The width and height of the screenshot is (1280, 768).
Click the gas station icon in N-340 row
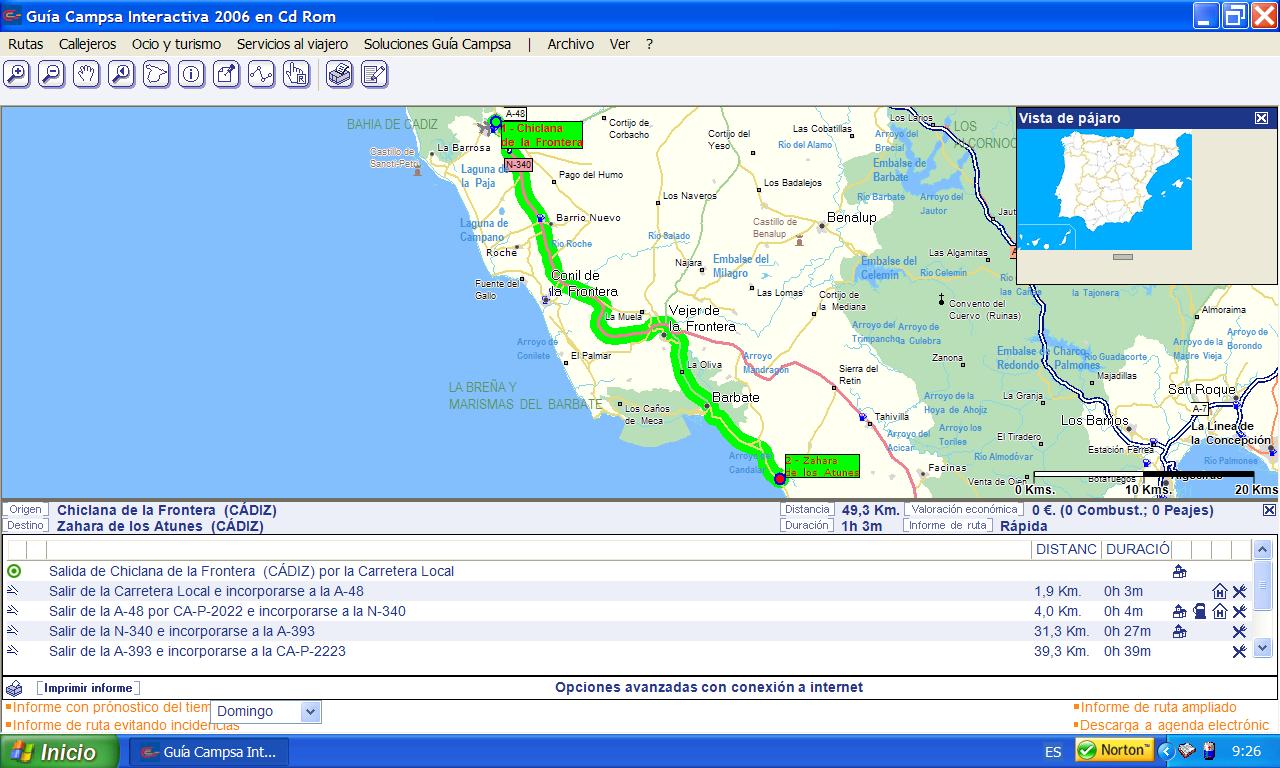click(x=1199, y=611)
